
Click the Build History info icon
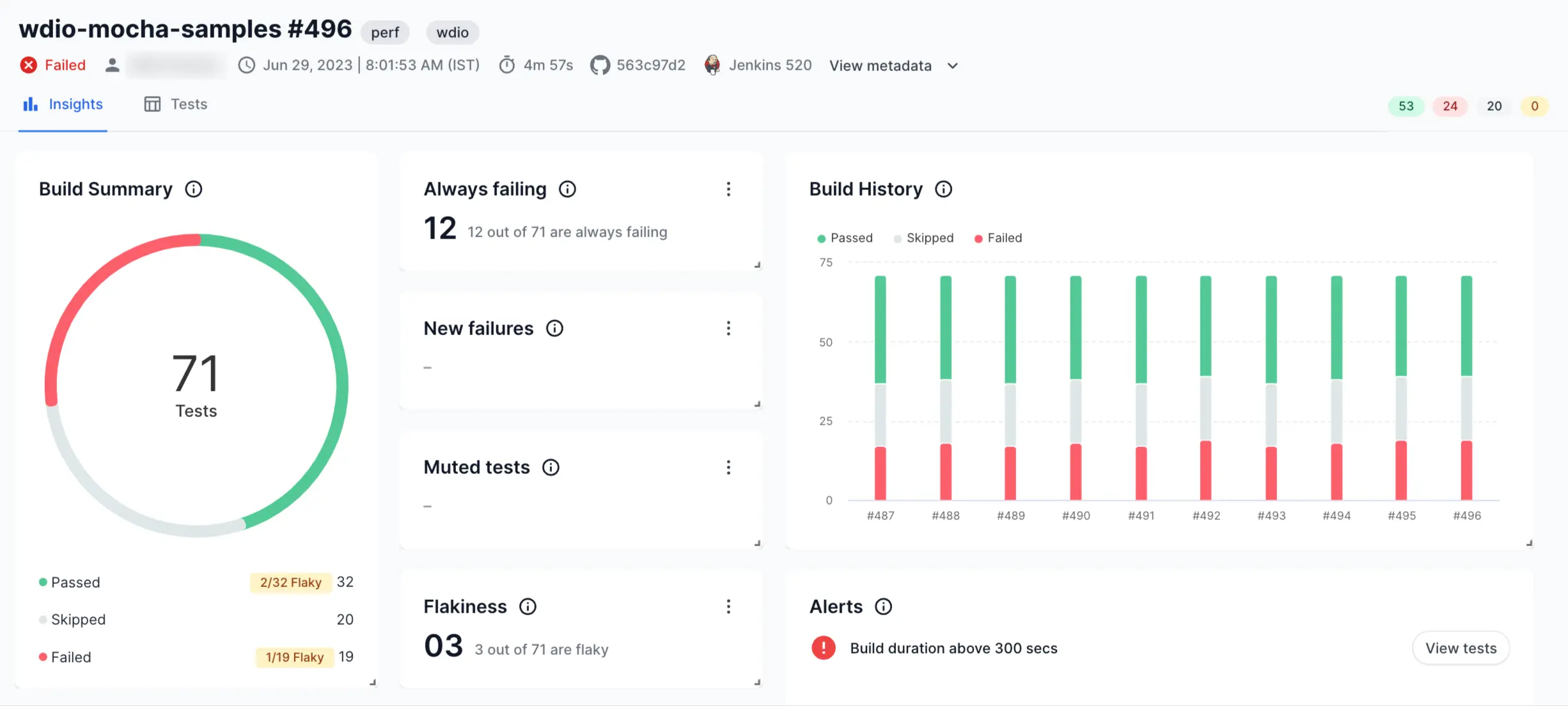tap(943, 189)
